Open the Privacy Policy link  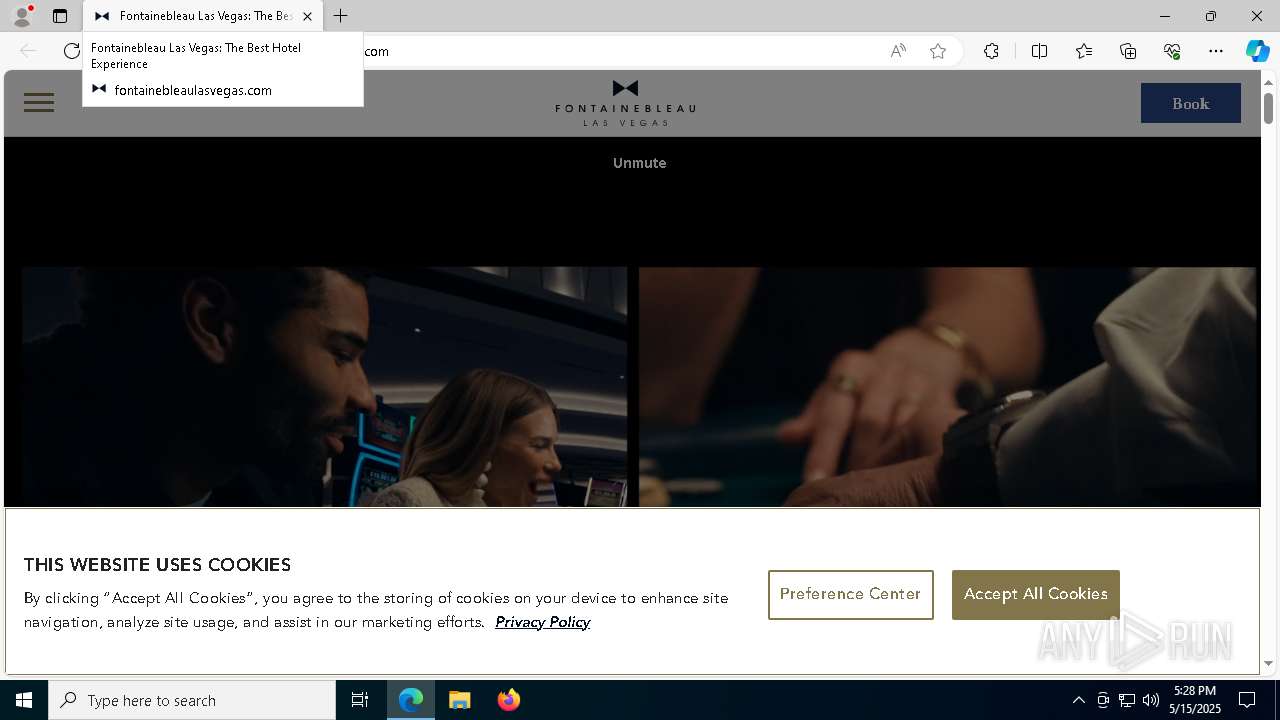542,622
